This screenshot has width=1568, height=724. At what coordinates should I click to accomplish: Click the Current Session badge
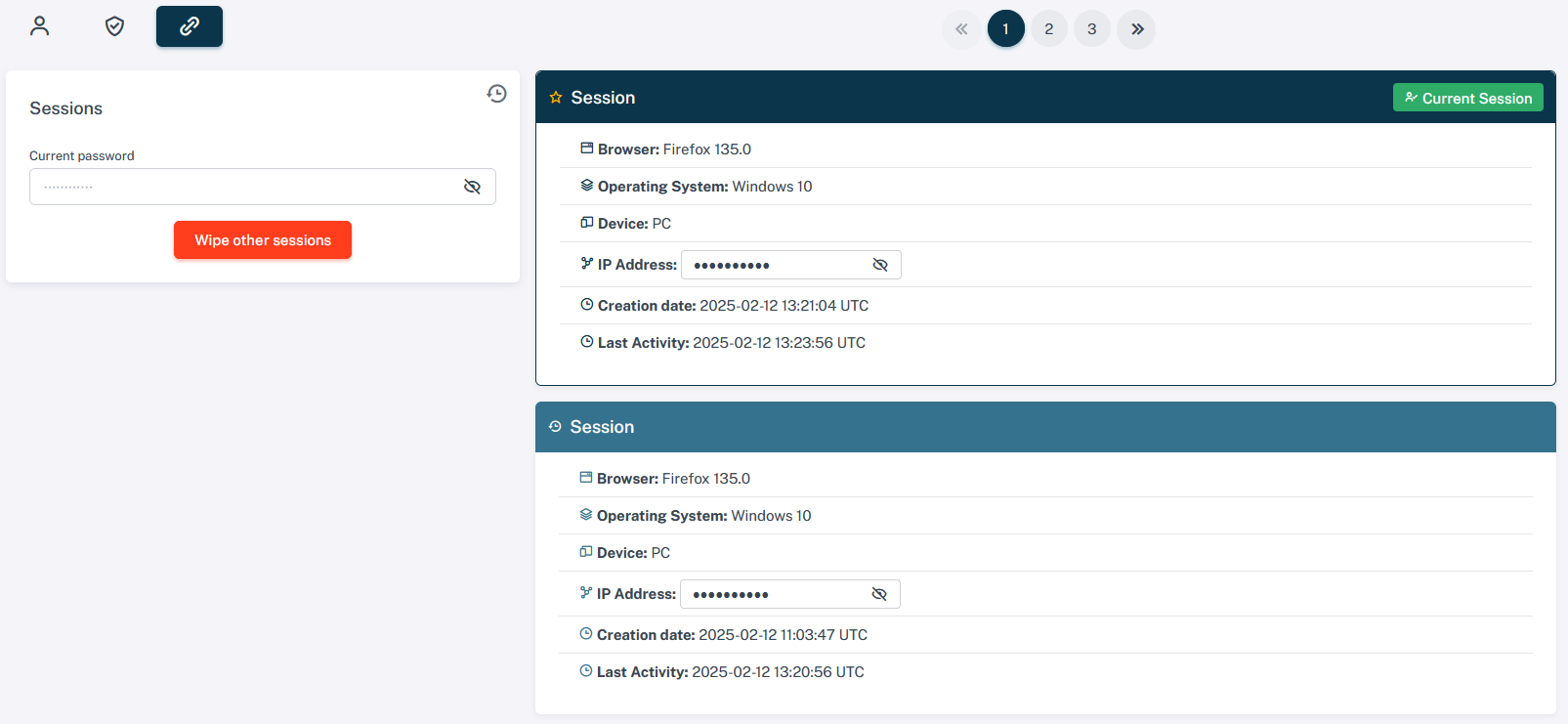point(1467,98)
